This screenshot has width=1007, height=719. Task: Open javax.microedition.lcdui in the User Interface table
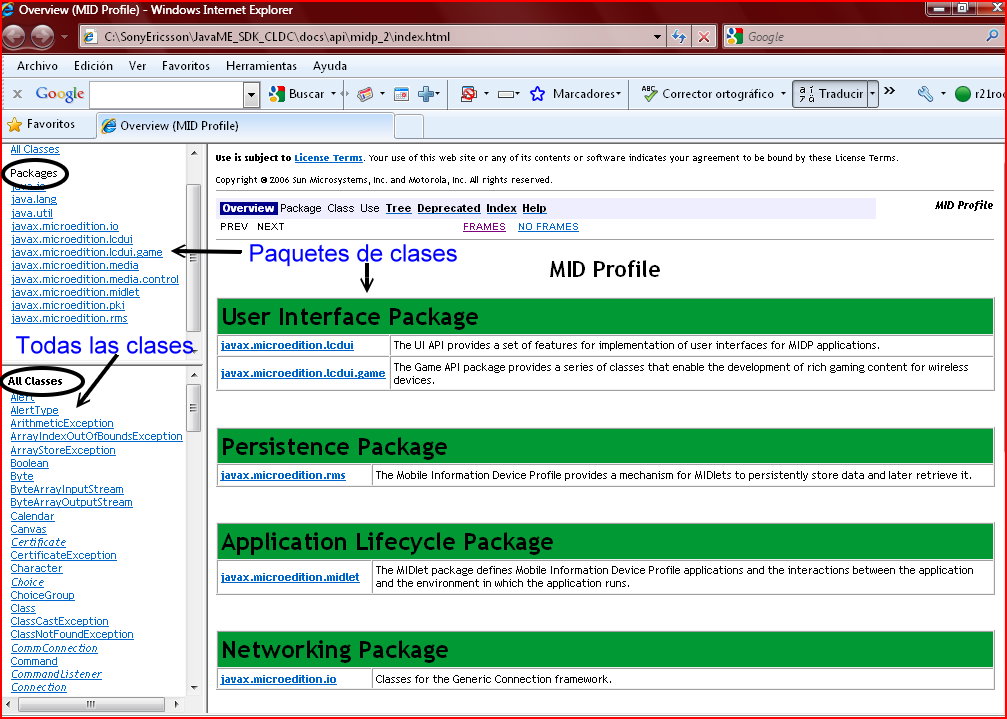click(x=287, y=345)
